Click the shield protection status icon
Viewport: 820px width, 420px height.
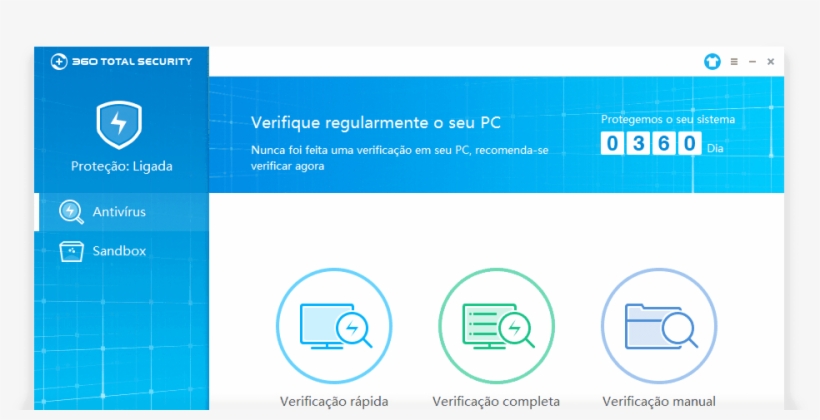pyautogui.click(x=119, y=125)
